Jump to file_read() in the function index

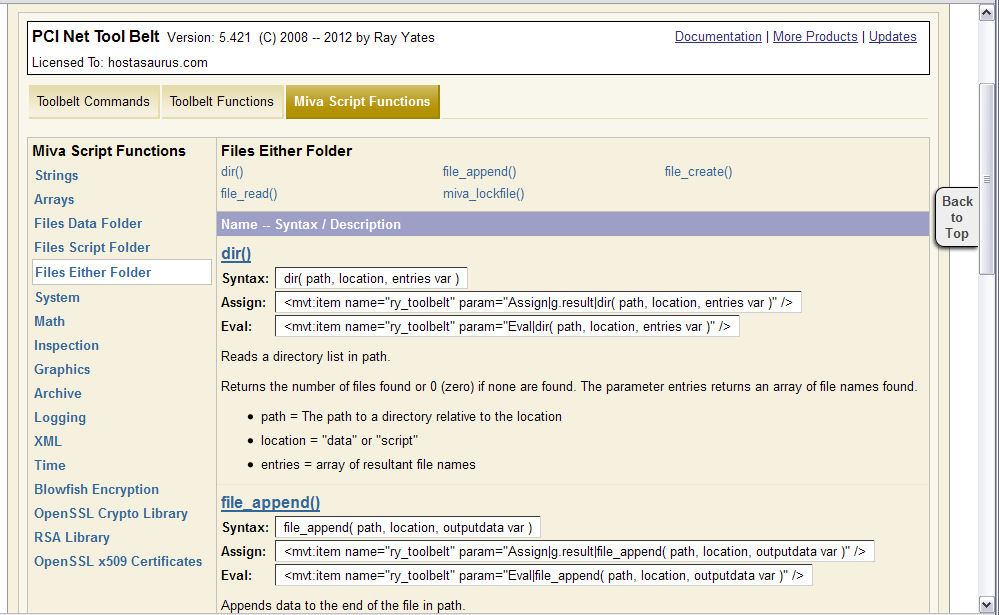pyautogui.click(x=249, y=194)
